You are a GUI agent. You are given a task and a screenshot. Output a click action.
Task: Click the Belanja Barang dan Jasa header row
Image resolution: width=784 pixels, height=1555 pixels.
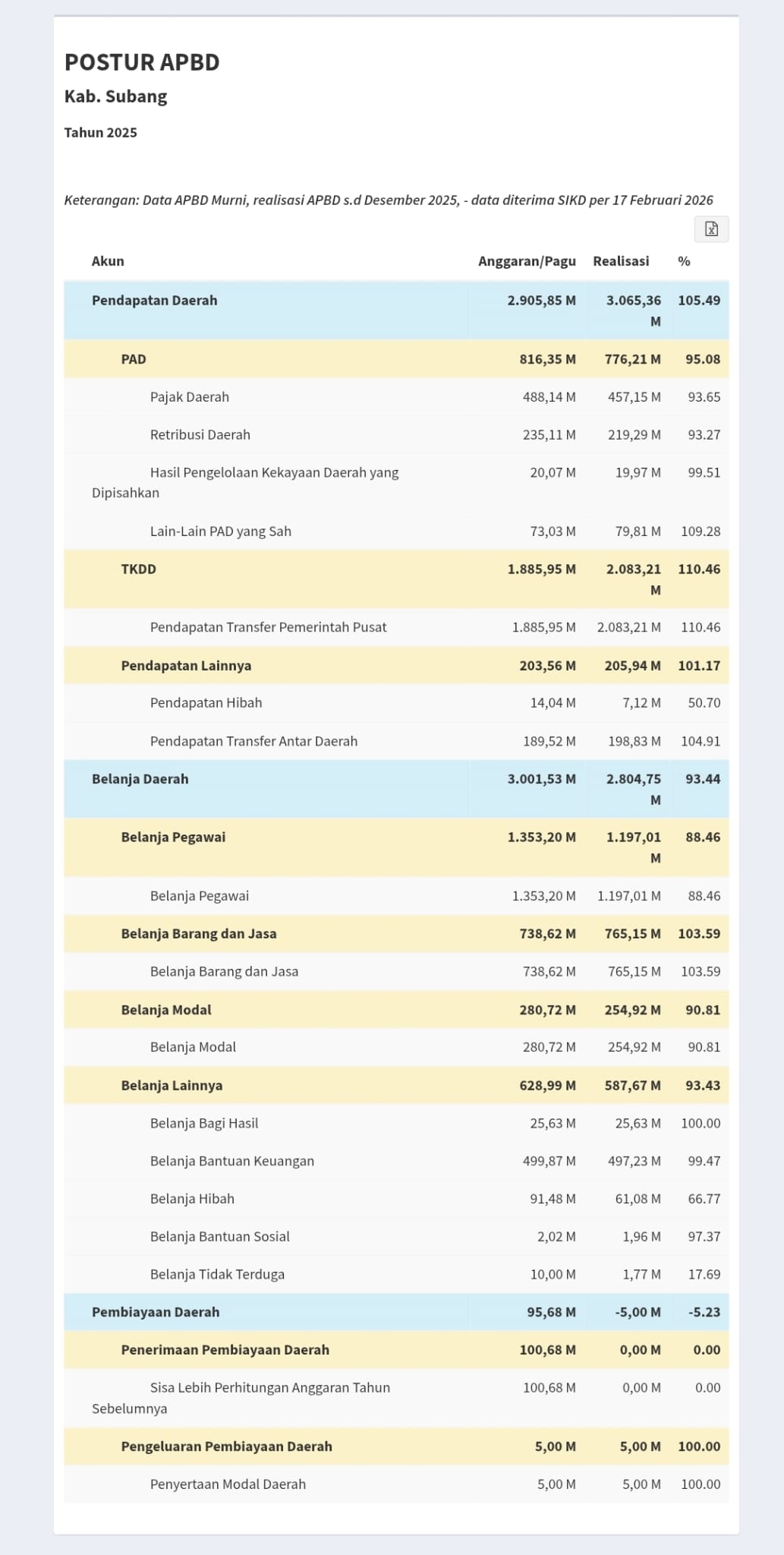[199, 934]
